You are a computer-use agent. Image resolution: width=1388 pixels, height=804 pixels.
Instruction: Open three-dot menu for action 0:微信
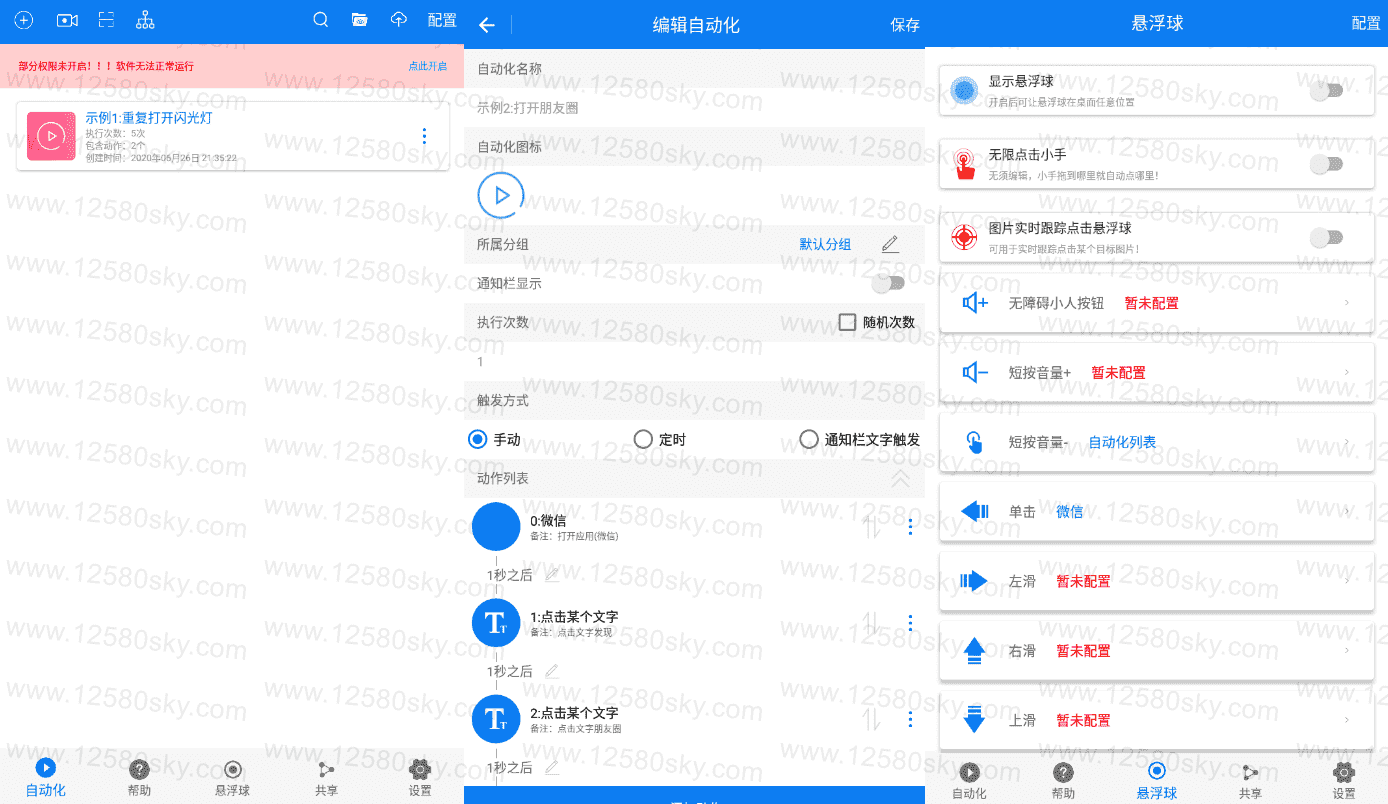[910, 526]
